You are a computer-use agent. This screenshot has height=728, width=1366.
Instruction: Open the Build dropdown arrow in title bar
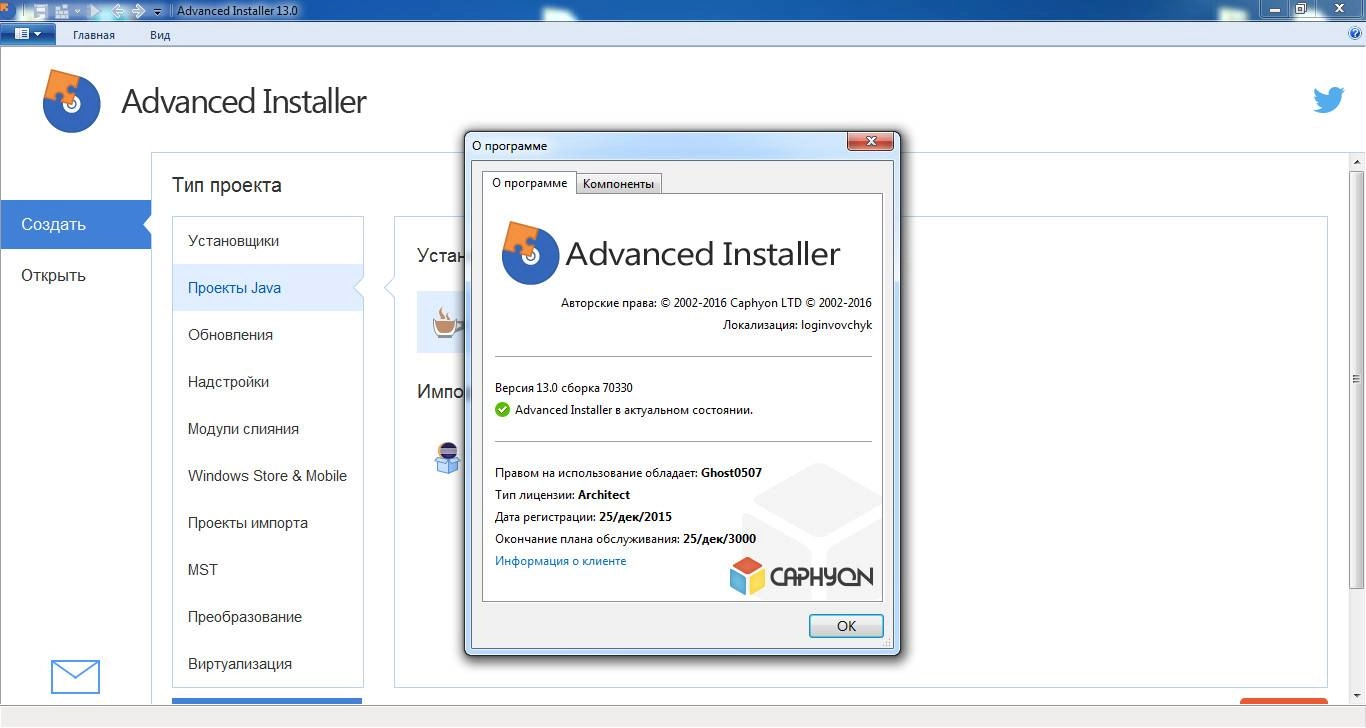tap(76, 11)
